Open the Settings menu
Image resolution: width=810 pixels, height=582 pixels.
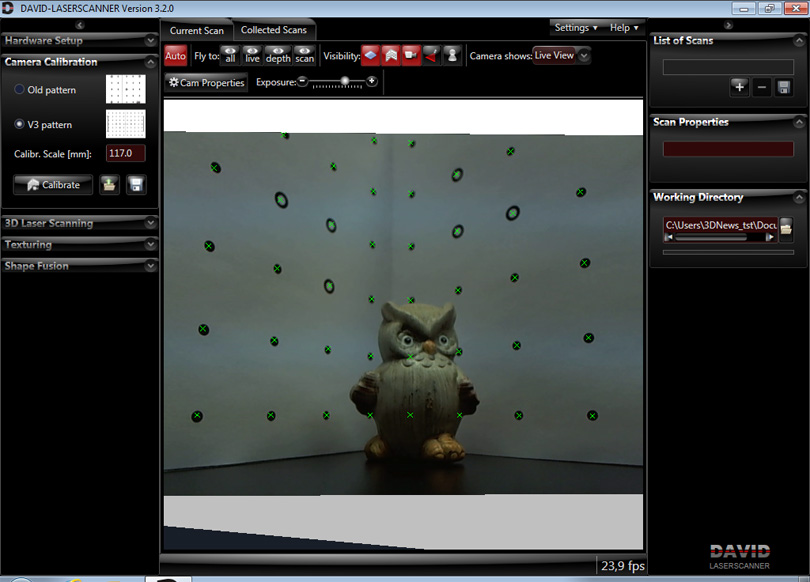[x=576, y=28]
